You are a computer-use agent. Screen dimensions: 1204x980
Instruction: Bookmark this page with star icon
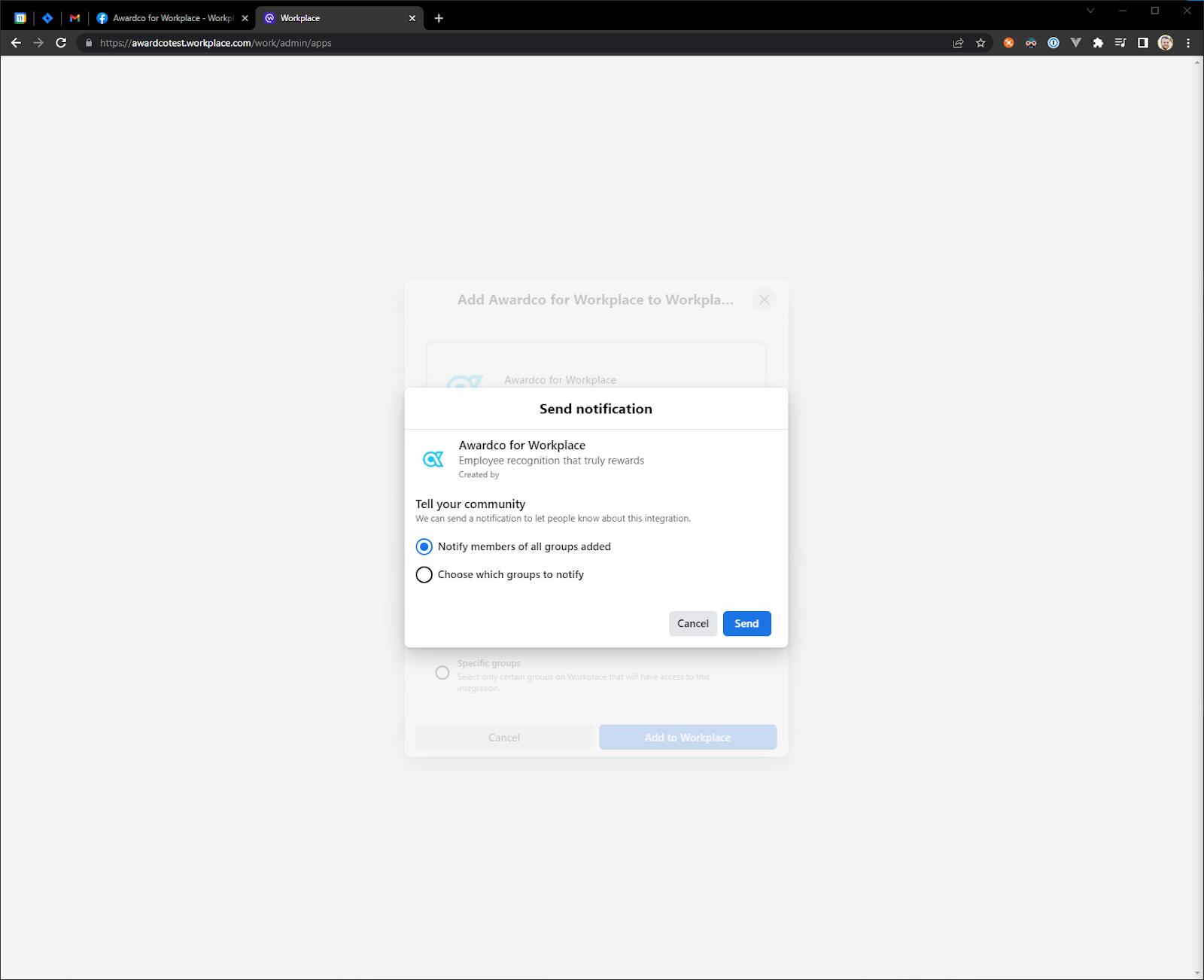pyautogui.click(x=981, y=43)
